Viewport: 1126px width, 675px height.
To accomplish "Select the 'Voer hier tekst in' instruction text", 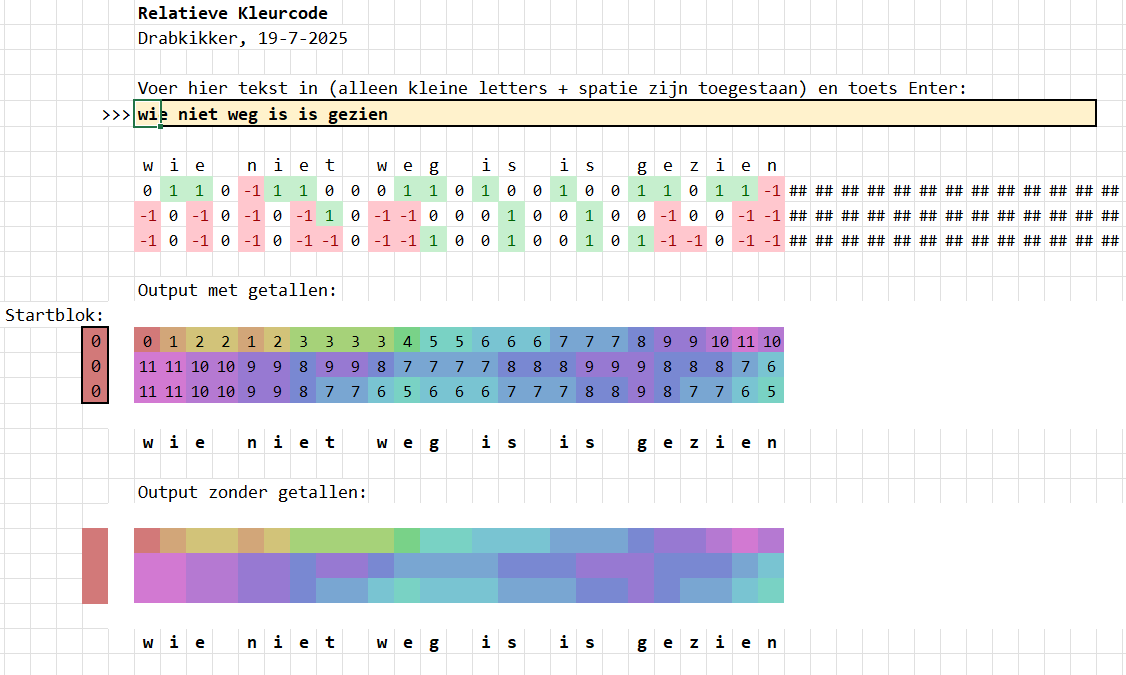I will (x=551, y=88).
